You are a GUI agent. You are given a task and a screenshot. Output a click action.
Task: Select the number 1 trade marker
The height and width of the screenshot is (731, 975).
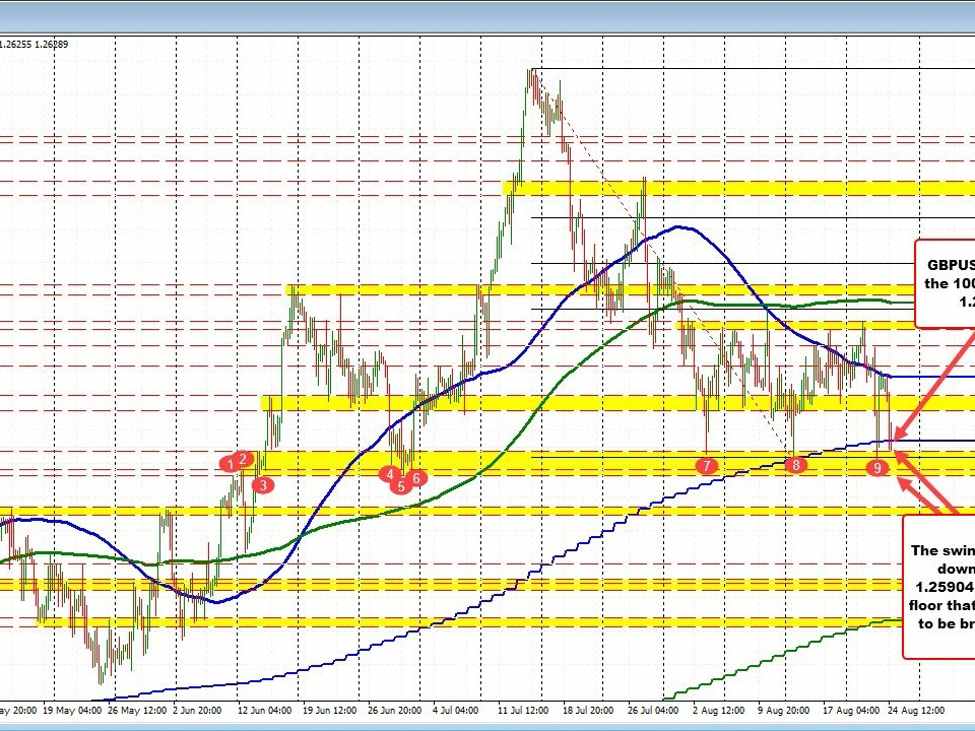point(227,462)
